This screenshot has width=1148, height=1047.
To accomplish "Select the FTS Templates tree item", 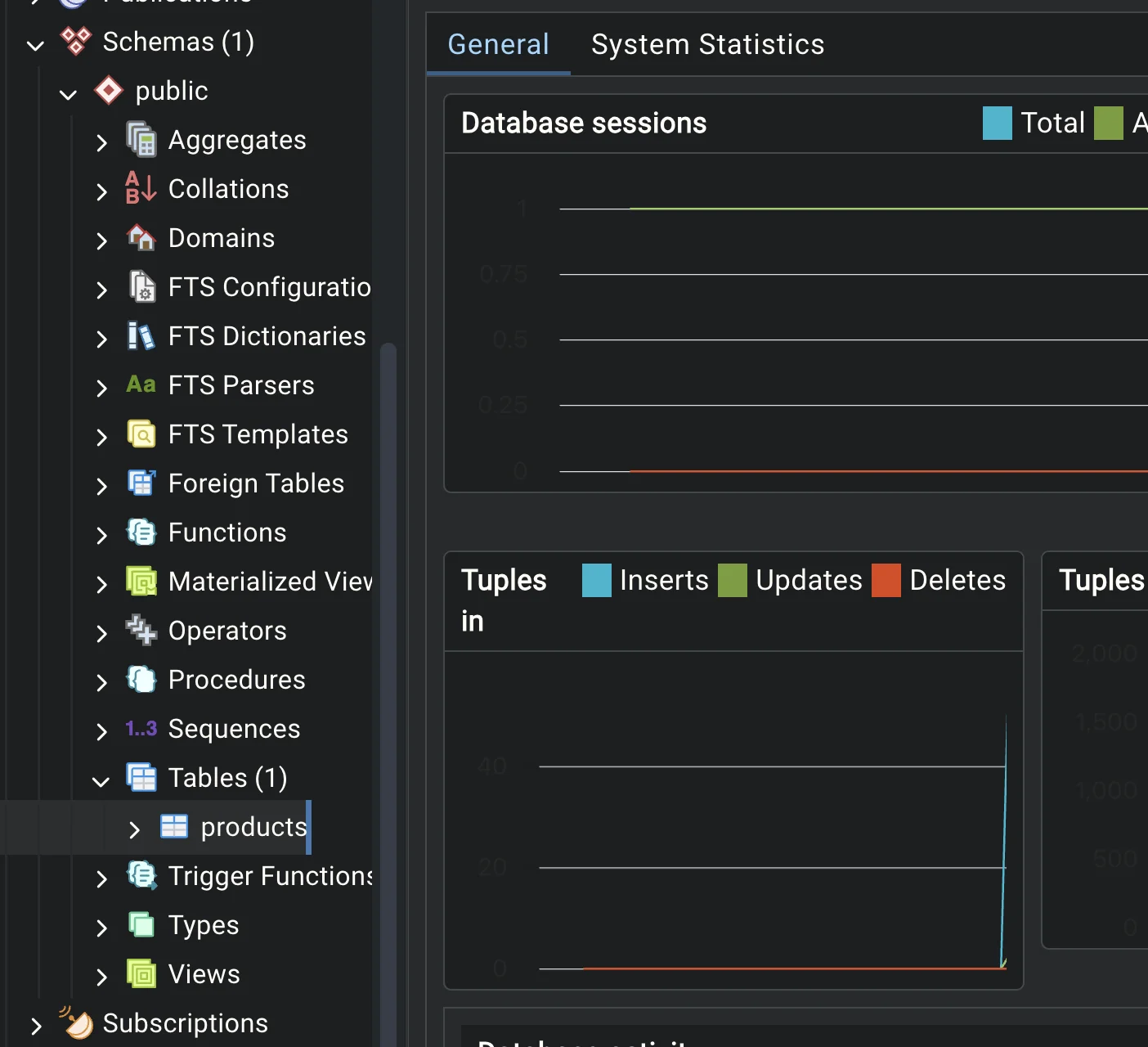I will click(x=258, y=434).
